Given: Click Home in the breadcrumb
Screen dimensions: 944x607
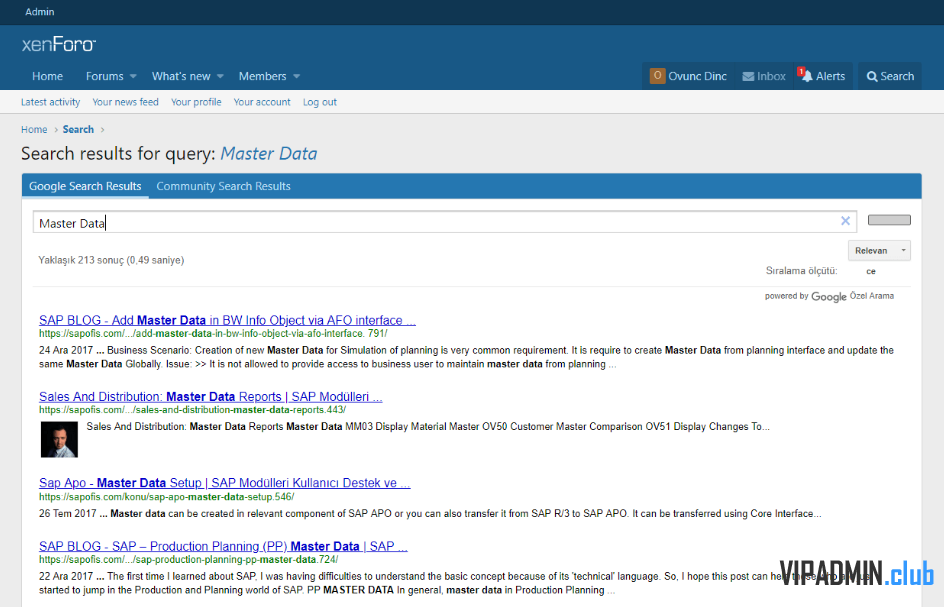Looking at the screenshot, I should pyautogui.click(x=34, y=129).
